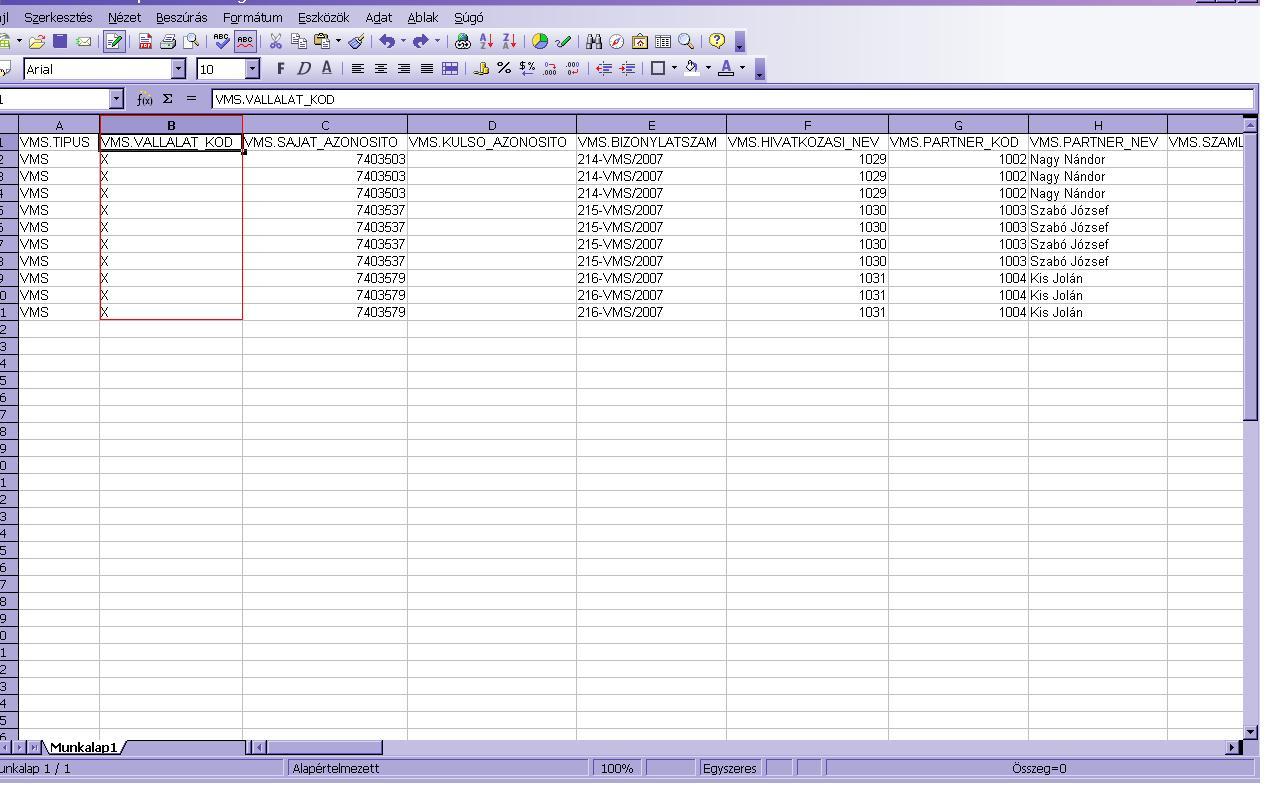Open the Name Box dropdown arrow

point(116,99)
